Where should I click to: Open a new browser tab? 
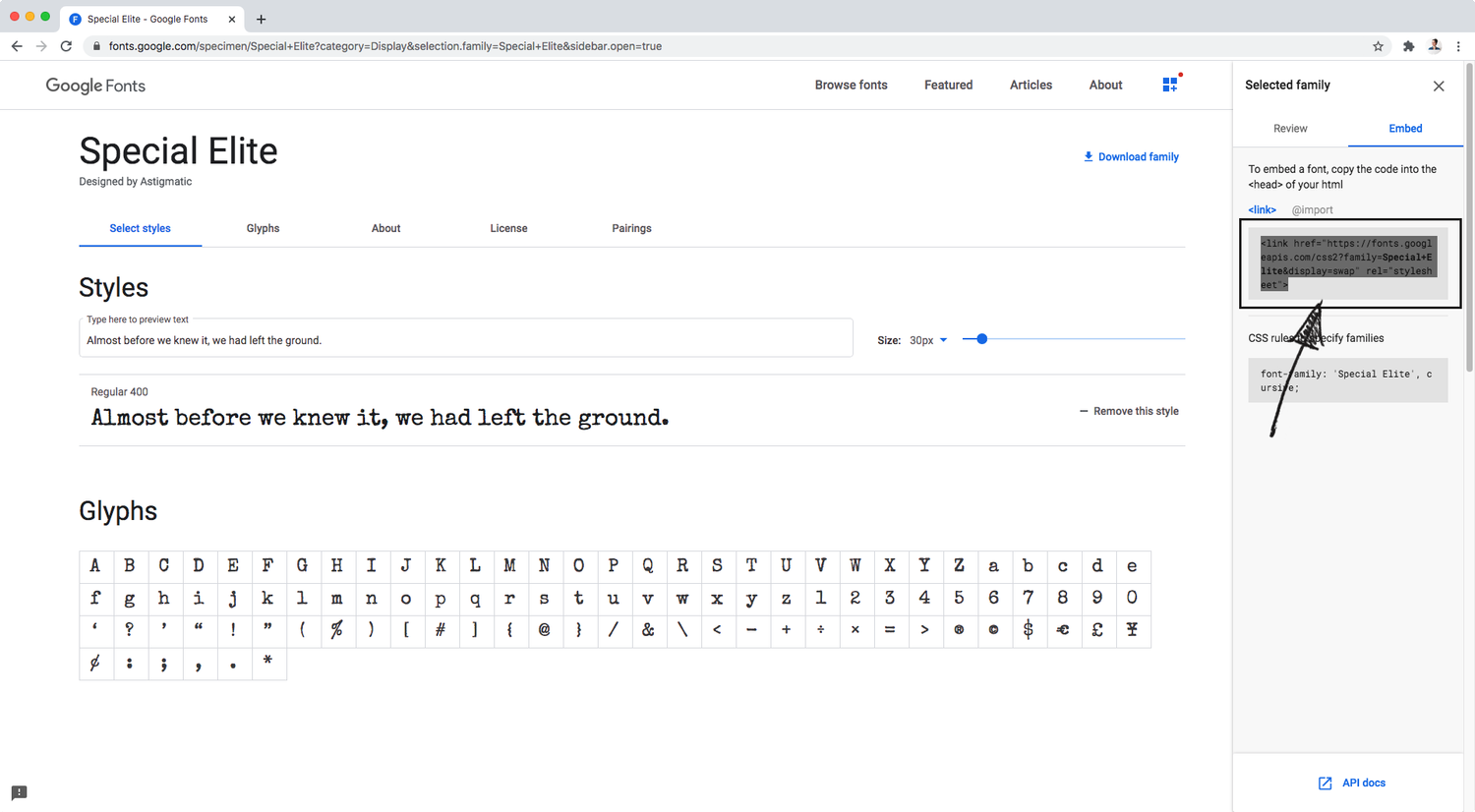pos(261,19)
